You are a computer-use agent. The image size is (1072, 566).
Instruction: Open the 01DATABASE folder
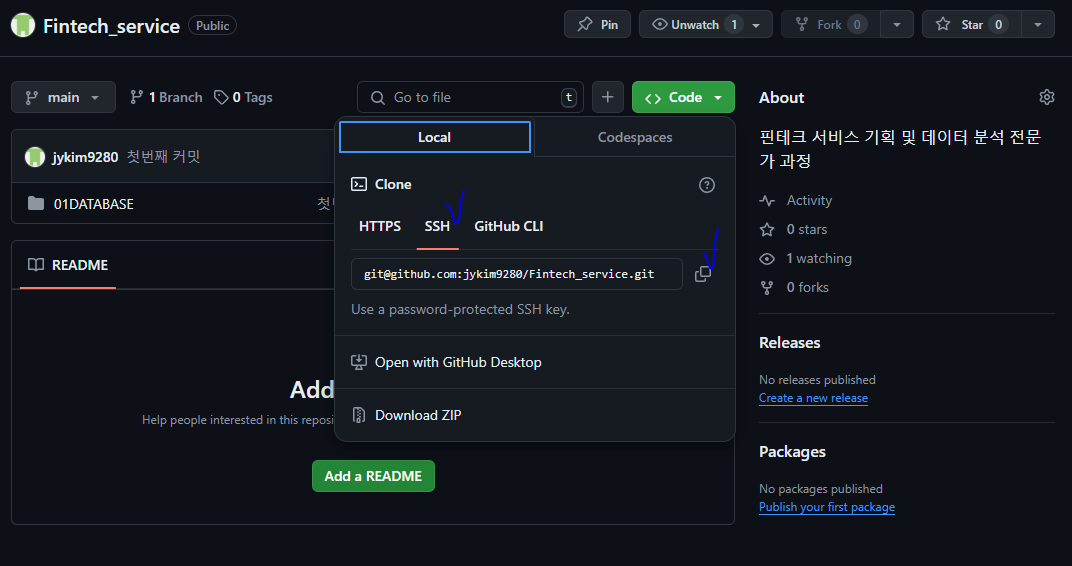click(x=94, y=204)
